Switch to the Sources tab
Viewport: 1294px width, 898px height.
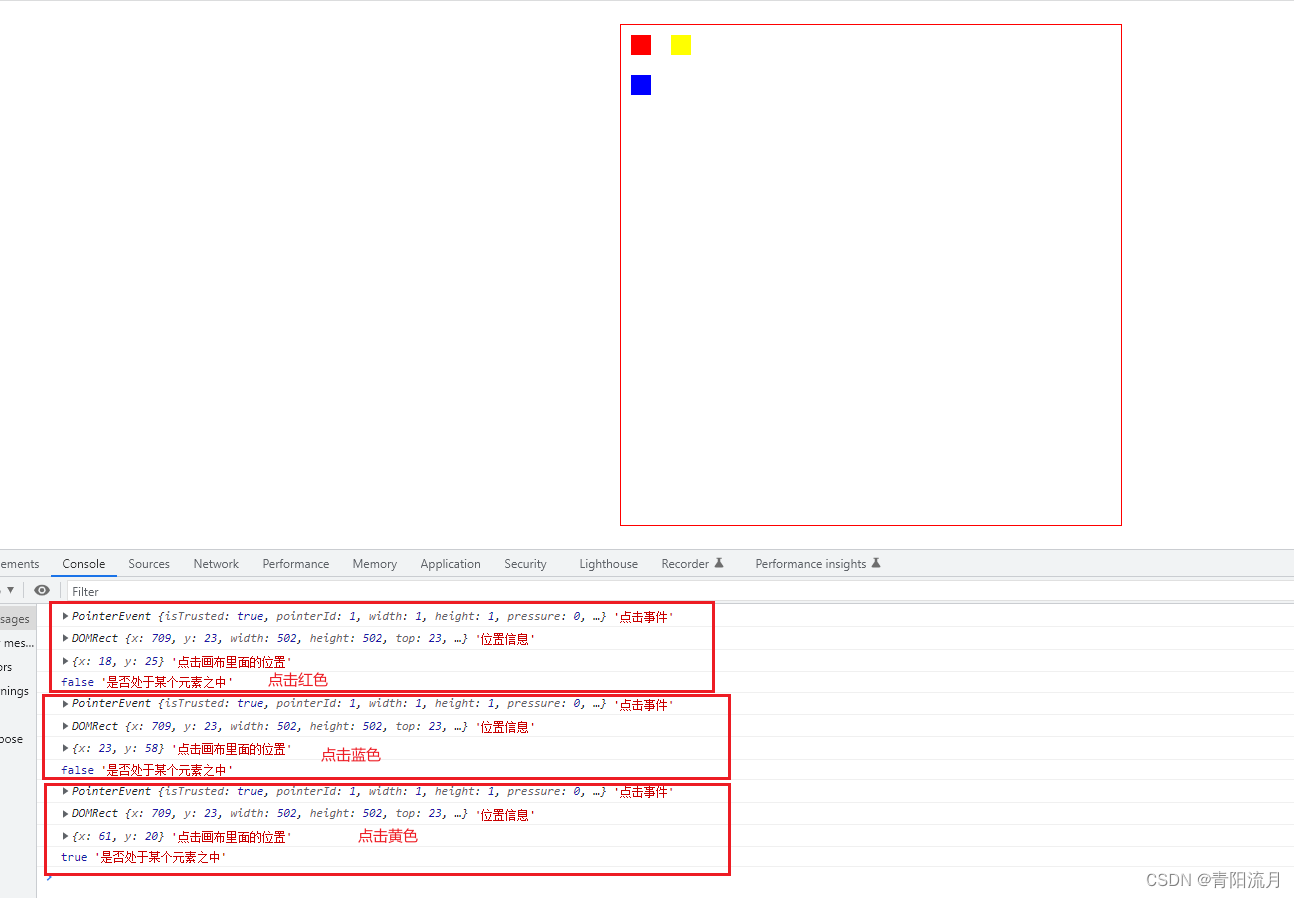(148, 563)
